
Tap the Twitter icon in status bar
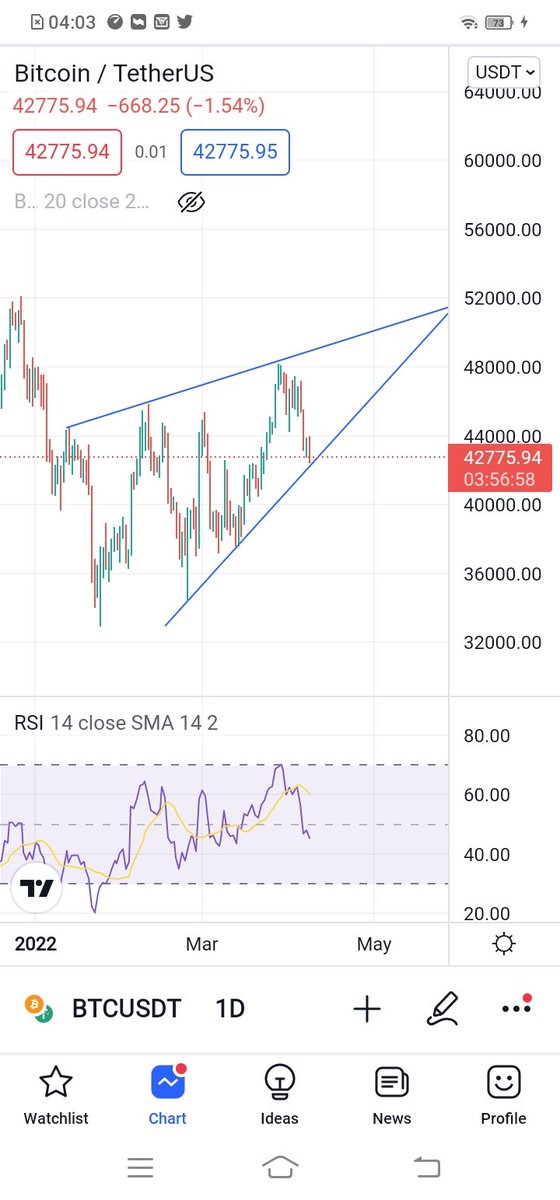click(185, 21)
